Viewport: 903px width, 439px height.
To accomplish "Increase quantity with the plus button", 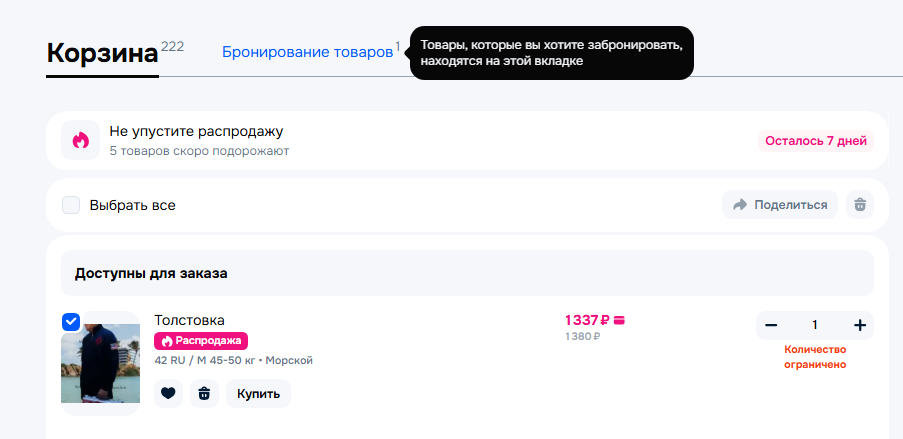I will click(859, 325).
